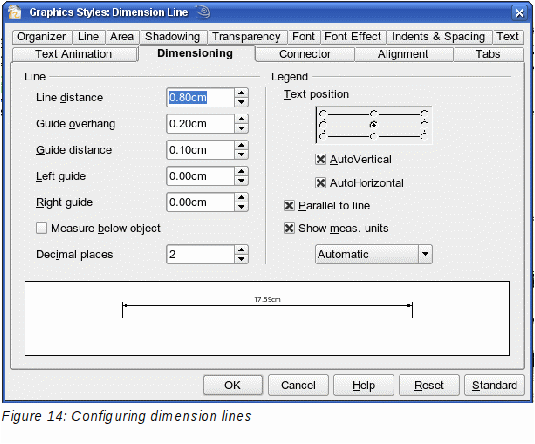
Task: Select bottom-center text position radio
Action: click(x=374, y=136)
